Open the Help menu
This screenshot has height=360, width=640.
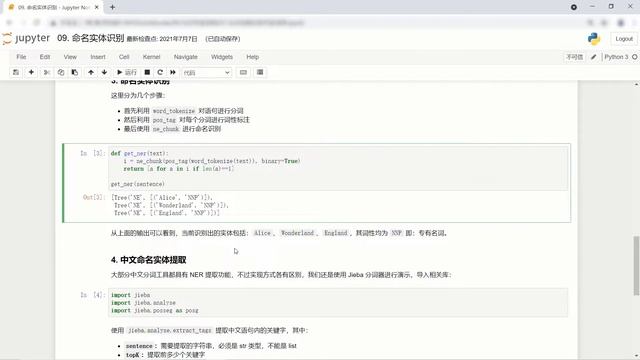pos(253,57)
